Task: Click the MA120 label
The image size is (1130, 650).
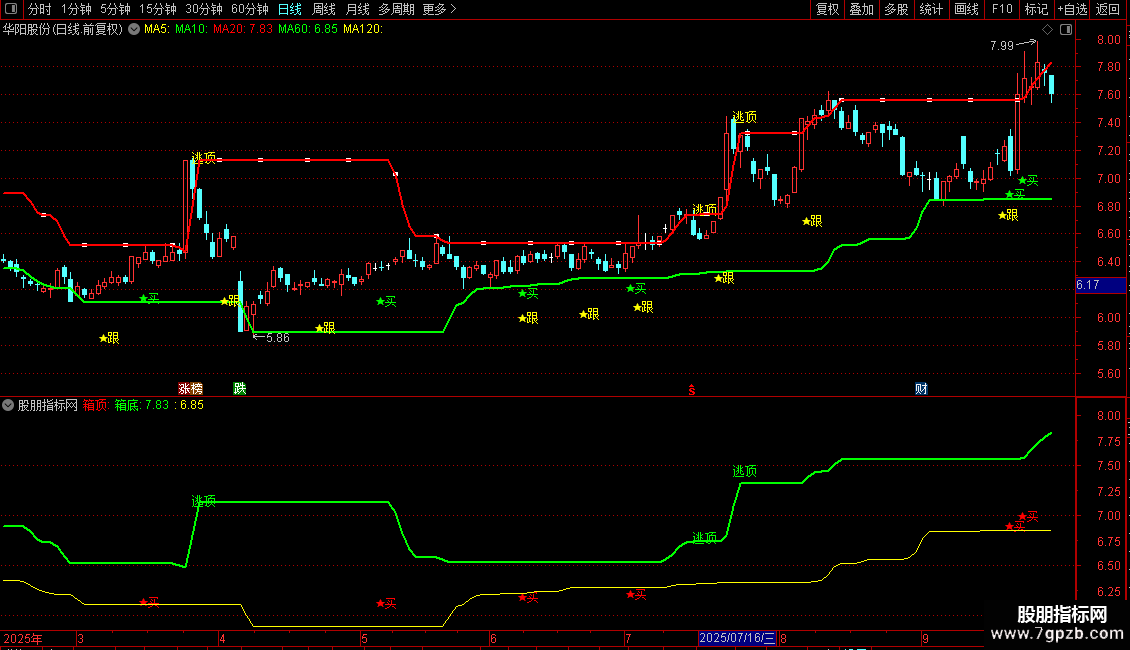Action: click(x=363, y=30)
